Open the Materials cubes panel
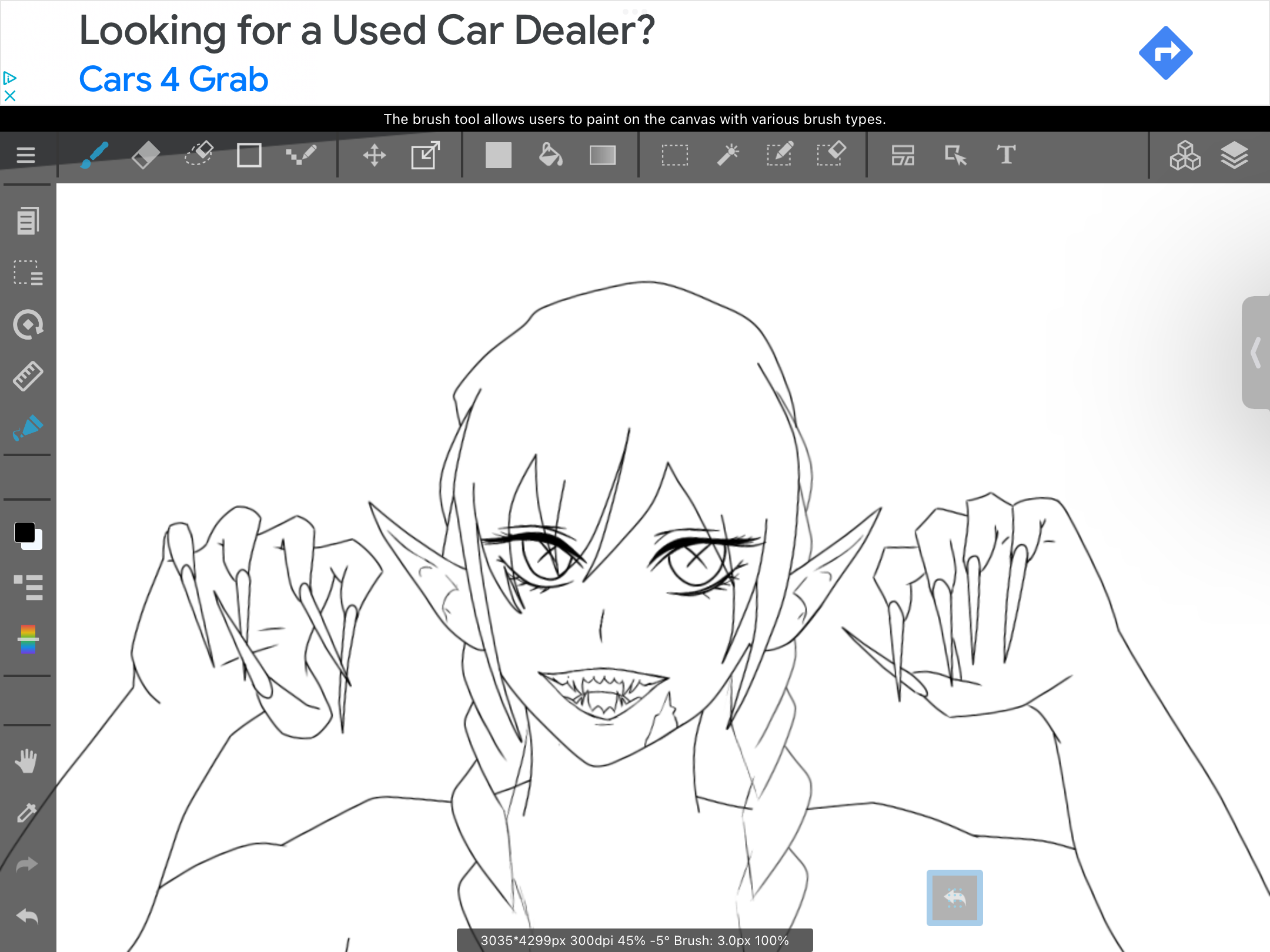 (1185, 155)
